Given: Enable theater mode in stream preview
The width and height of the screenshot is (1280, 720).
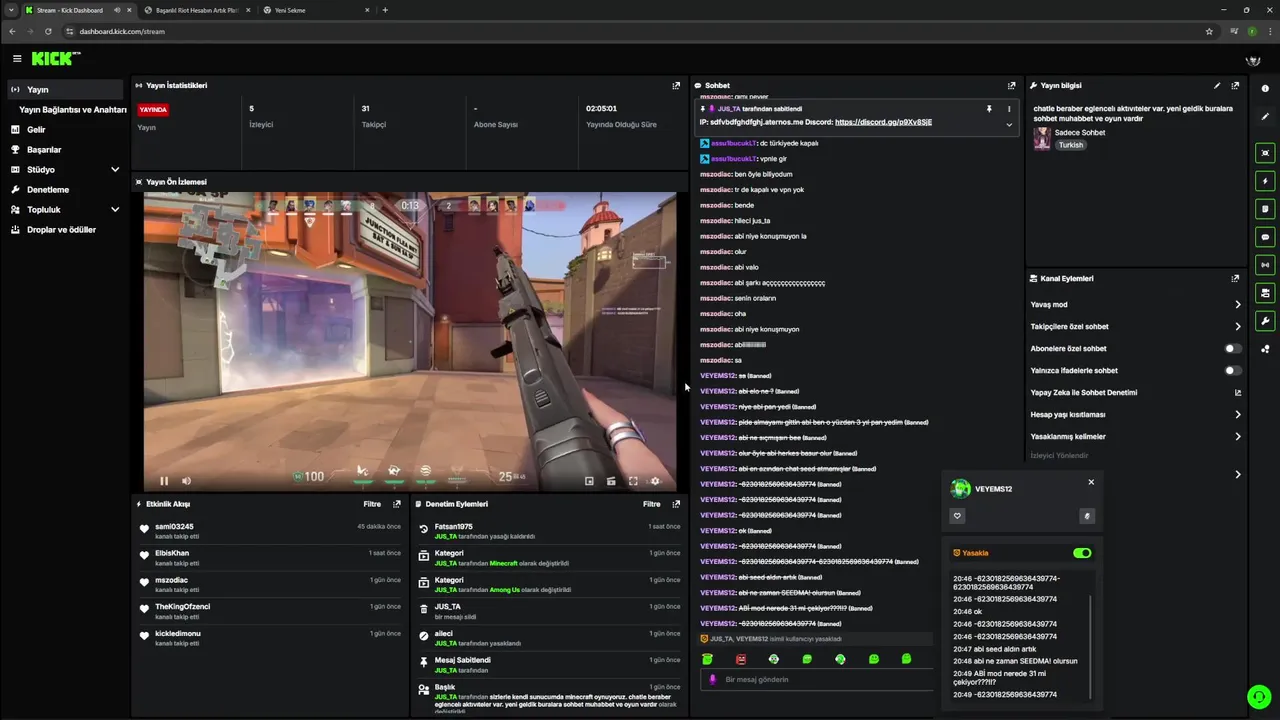Looking at the screenshot, I should pos(611,481).
